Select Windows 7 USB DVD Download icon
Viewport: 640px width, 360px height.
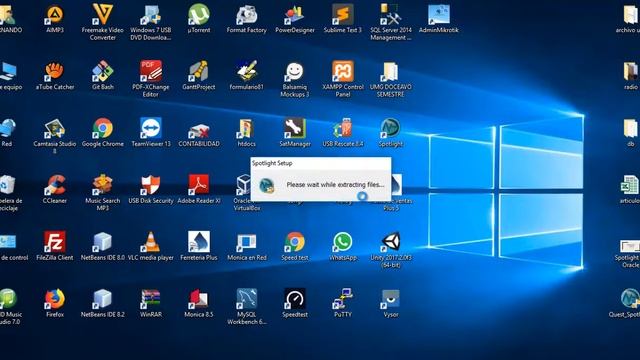pyautogui.click(x=151, y=15)
